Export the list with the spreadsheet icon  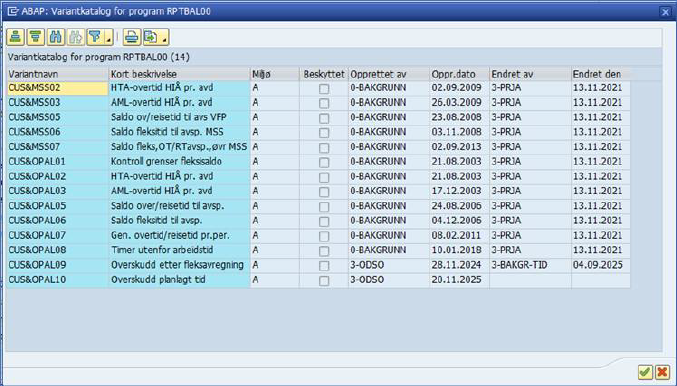[151, 37]
